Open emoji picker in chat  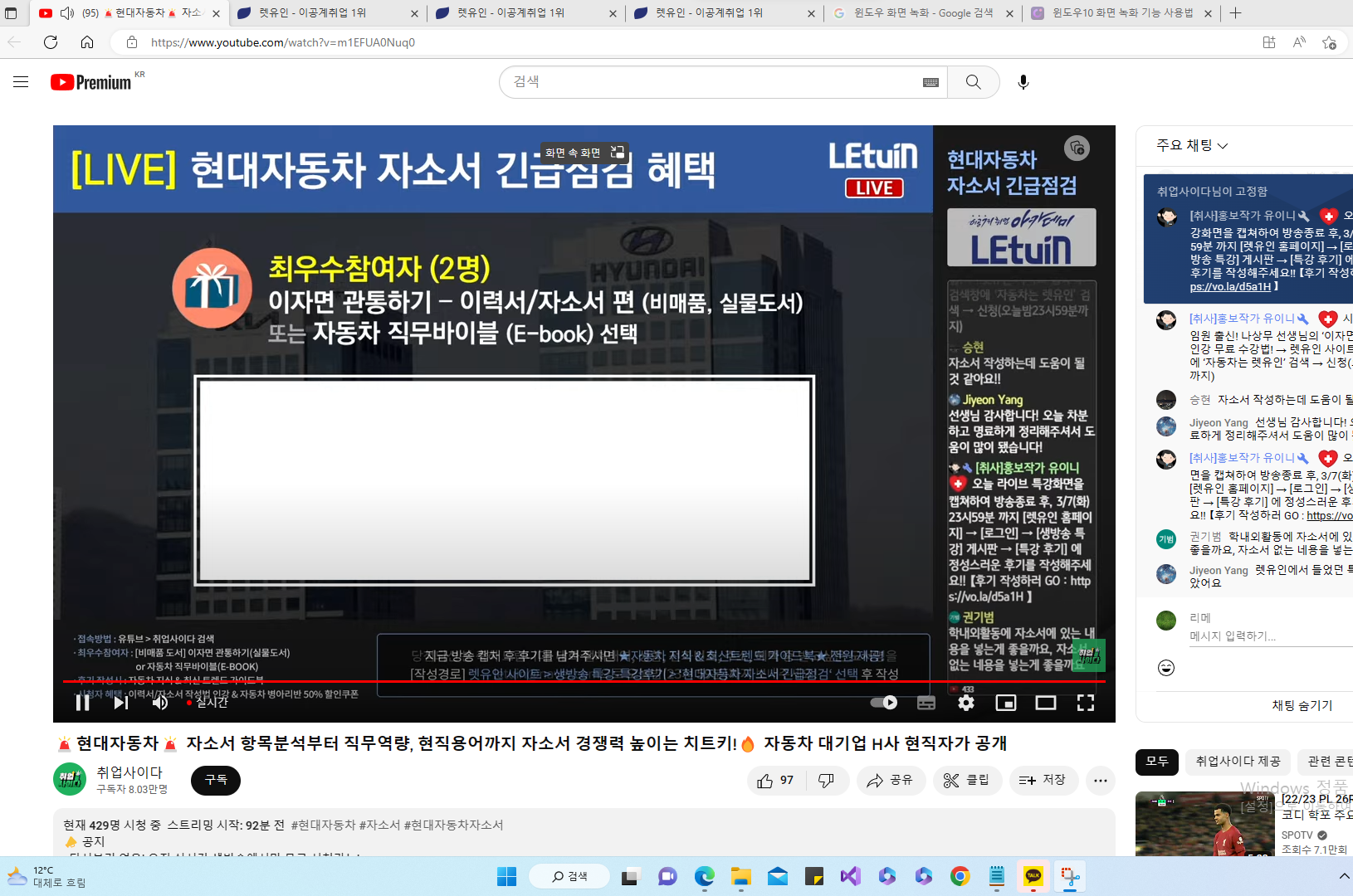coord(1166,668)
